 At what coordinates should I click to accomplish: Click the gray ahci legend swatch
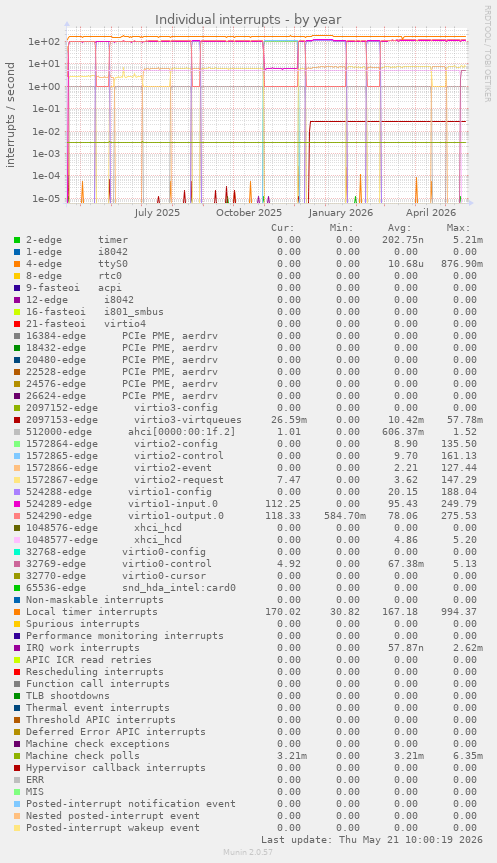pos(17,432)
